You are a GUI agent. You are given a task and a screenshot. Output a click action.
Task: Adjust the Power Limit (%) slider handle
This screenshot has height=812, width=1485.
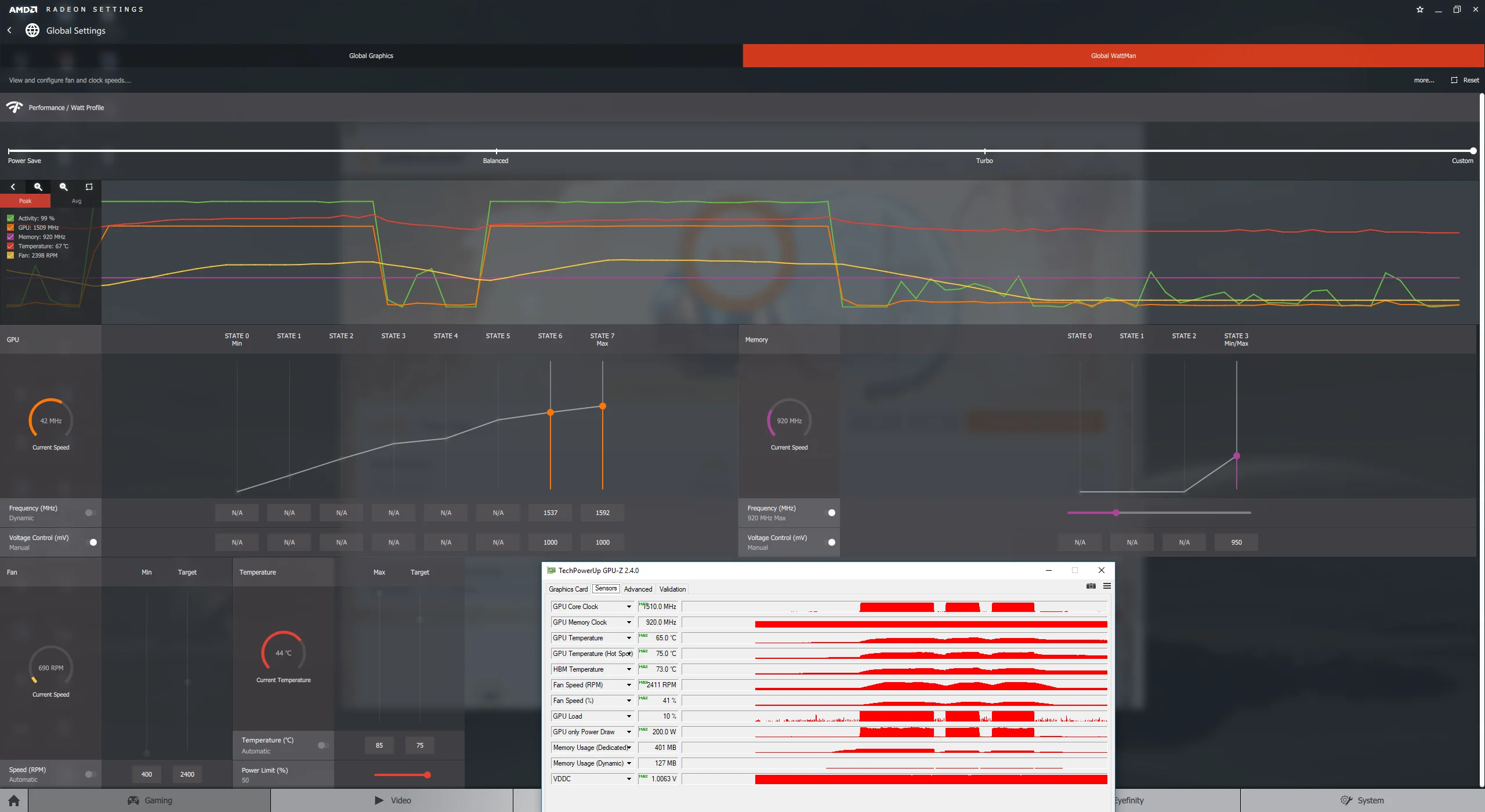tap(428, 775)
